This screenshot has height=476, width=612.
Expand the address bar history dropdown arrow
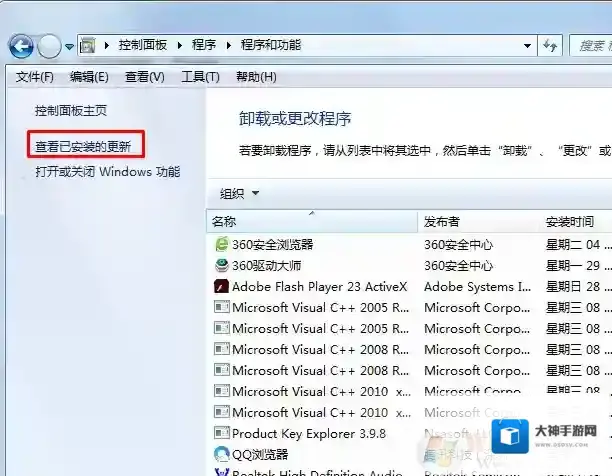pos(526,45)
